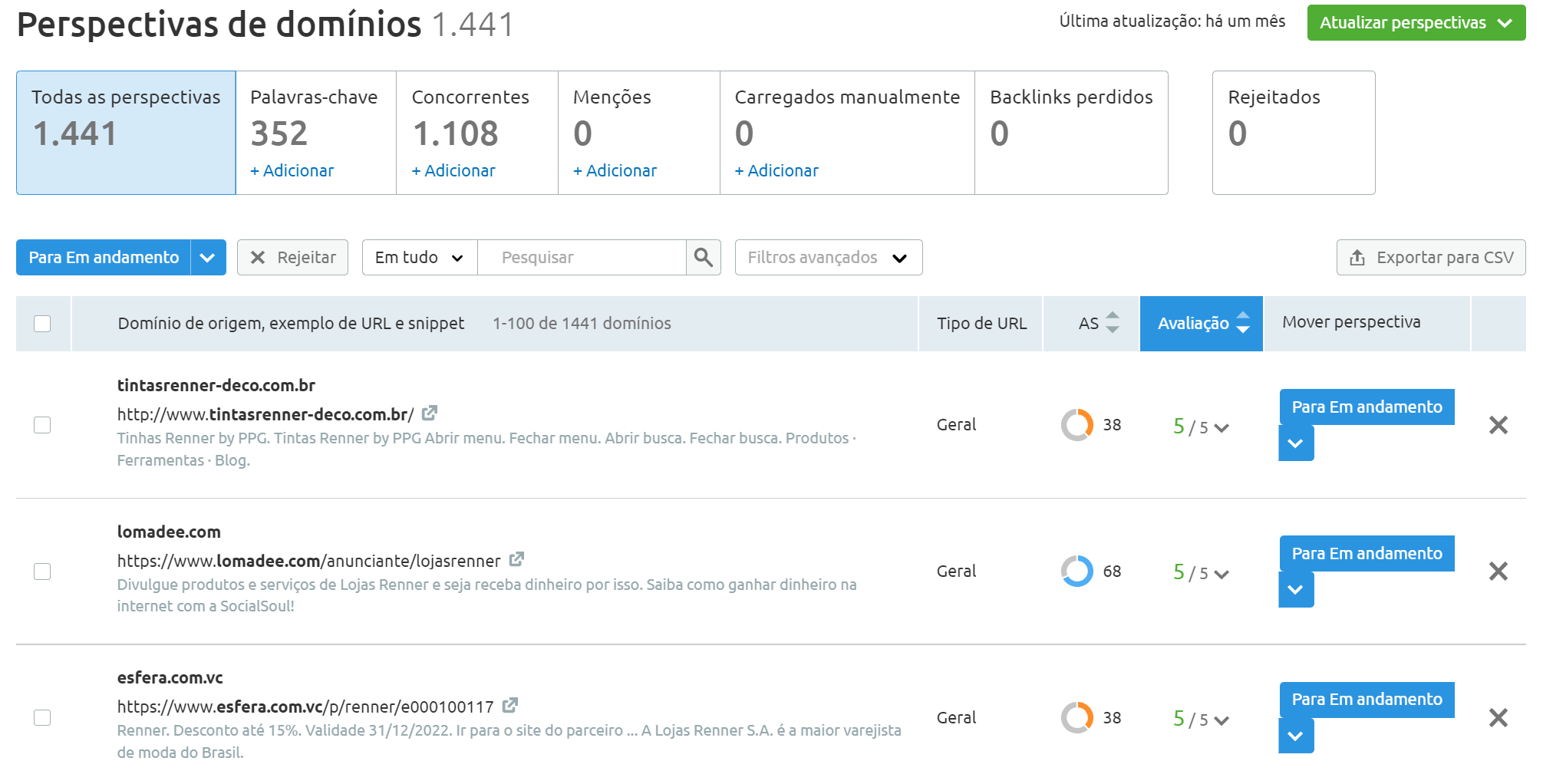Reject the lomadee.com prospect with X
This screenshot has width=1543, height=784.
pos(1498,572)
